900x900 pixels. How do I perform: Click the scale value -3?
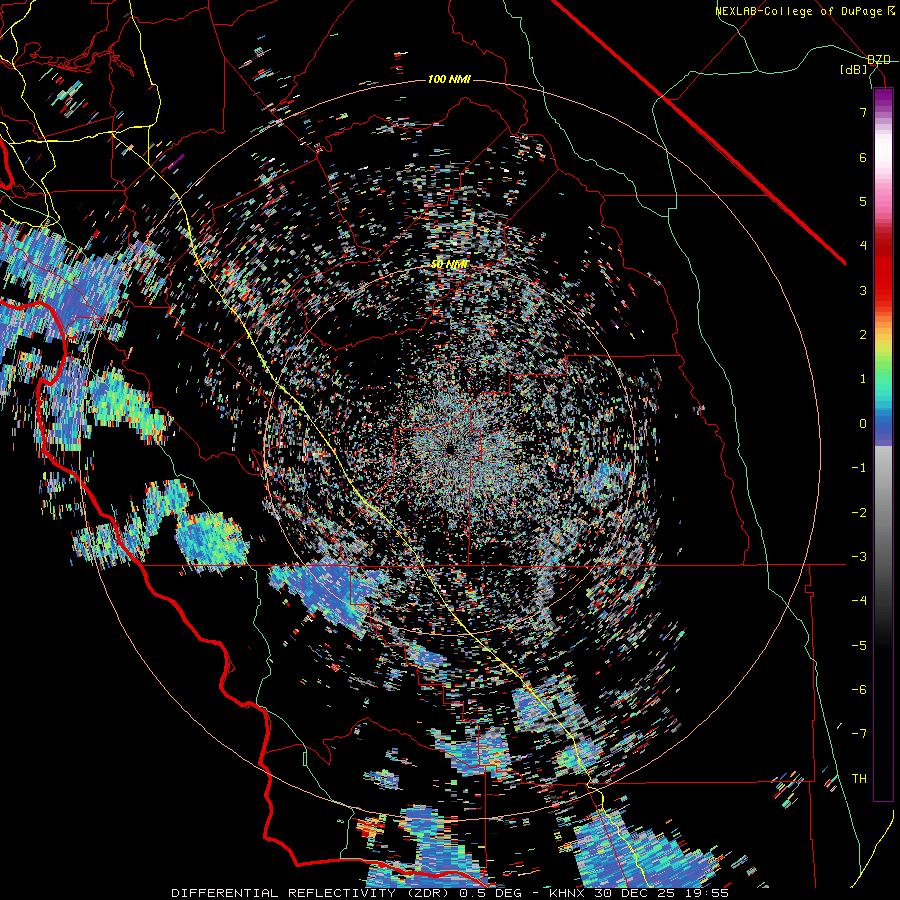pos(859,557)
